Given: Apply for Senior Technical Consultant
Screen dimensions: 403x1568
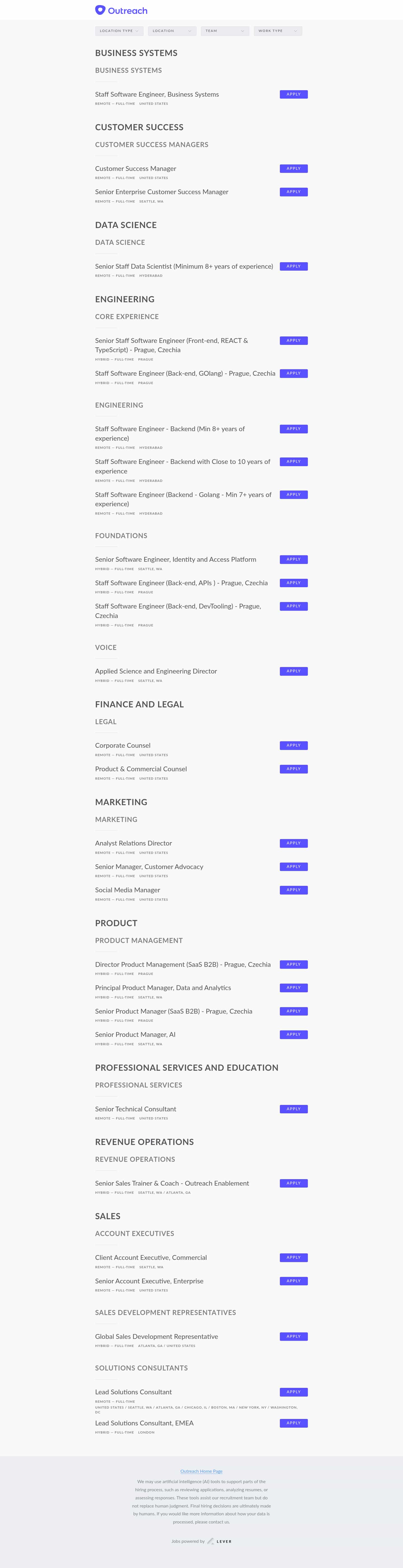Looking at the screenshot, I should tap(294, 1109).
